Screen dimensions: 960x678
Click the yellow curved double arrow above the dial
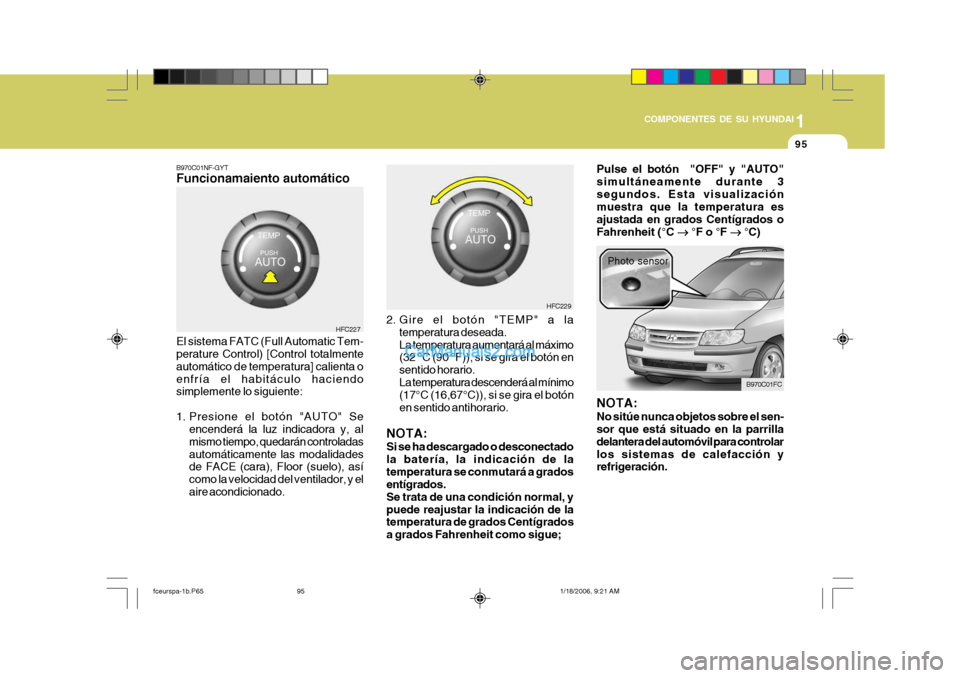pos(481,188)
